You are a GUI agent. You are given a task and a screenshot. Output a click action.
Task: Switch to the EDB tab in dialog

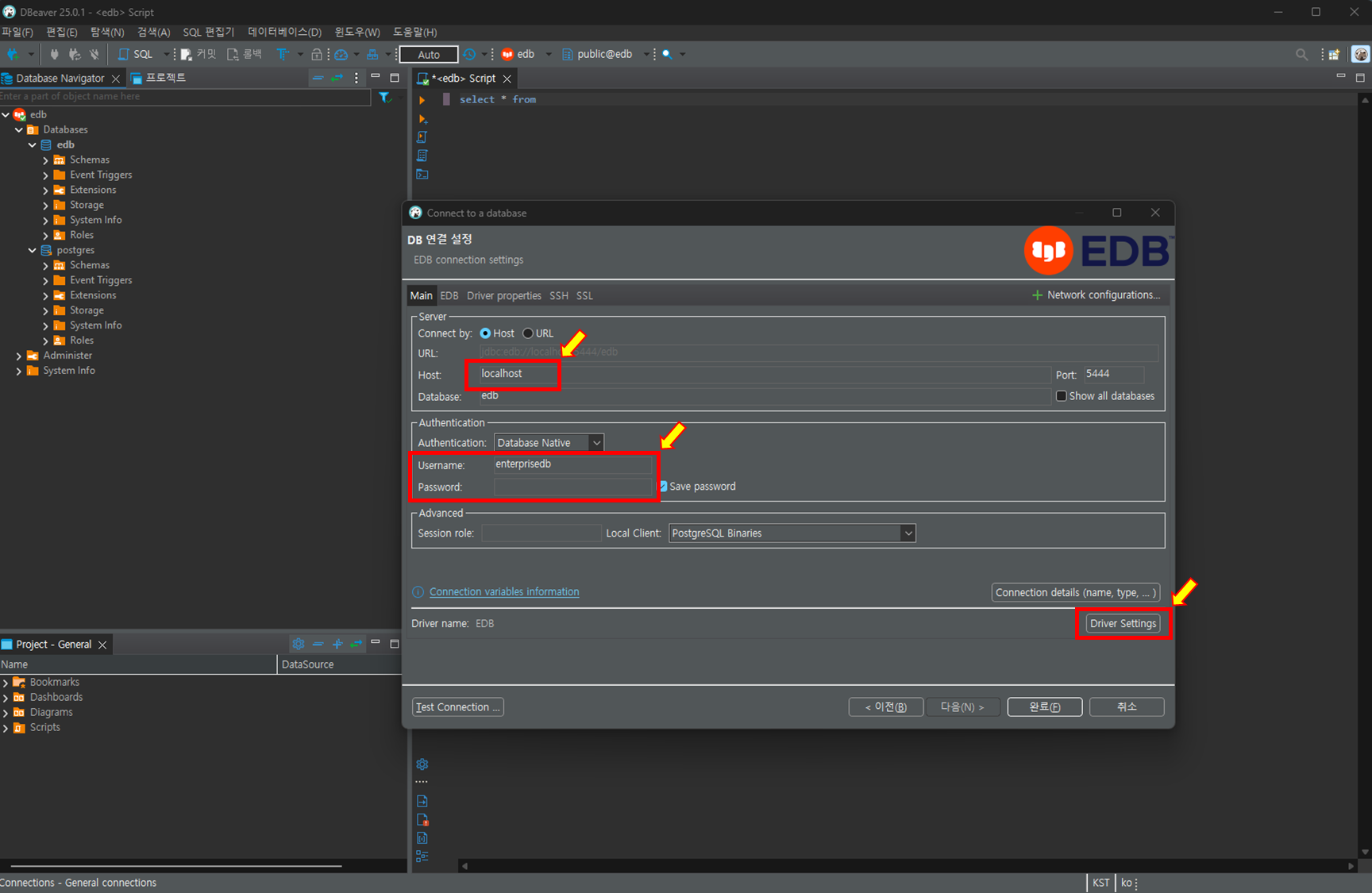point(449,295)
